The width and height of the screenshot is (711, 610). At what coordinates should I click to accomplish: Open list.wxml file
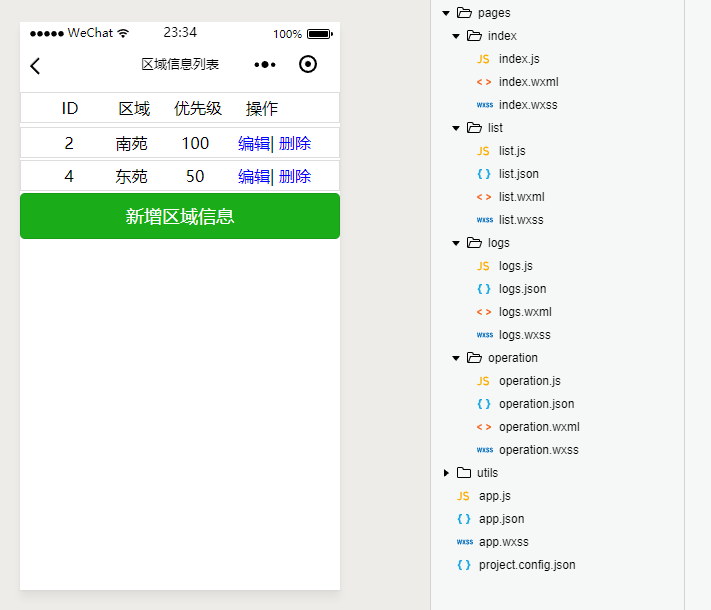(x=522, y=197)
